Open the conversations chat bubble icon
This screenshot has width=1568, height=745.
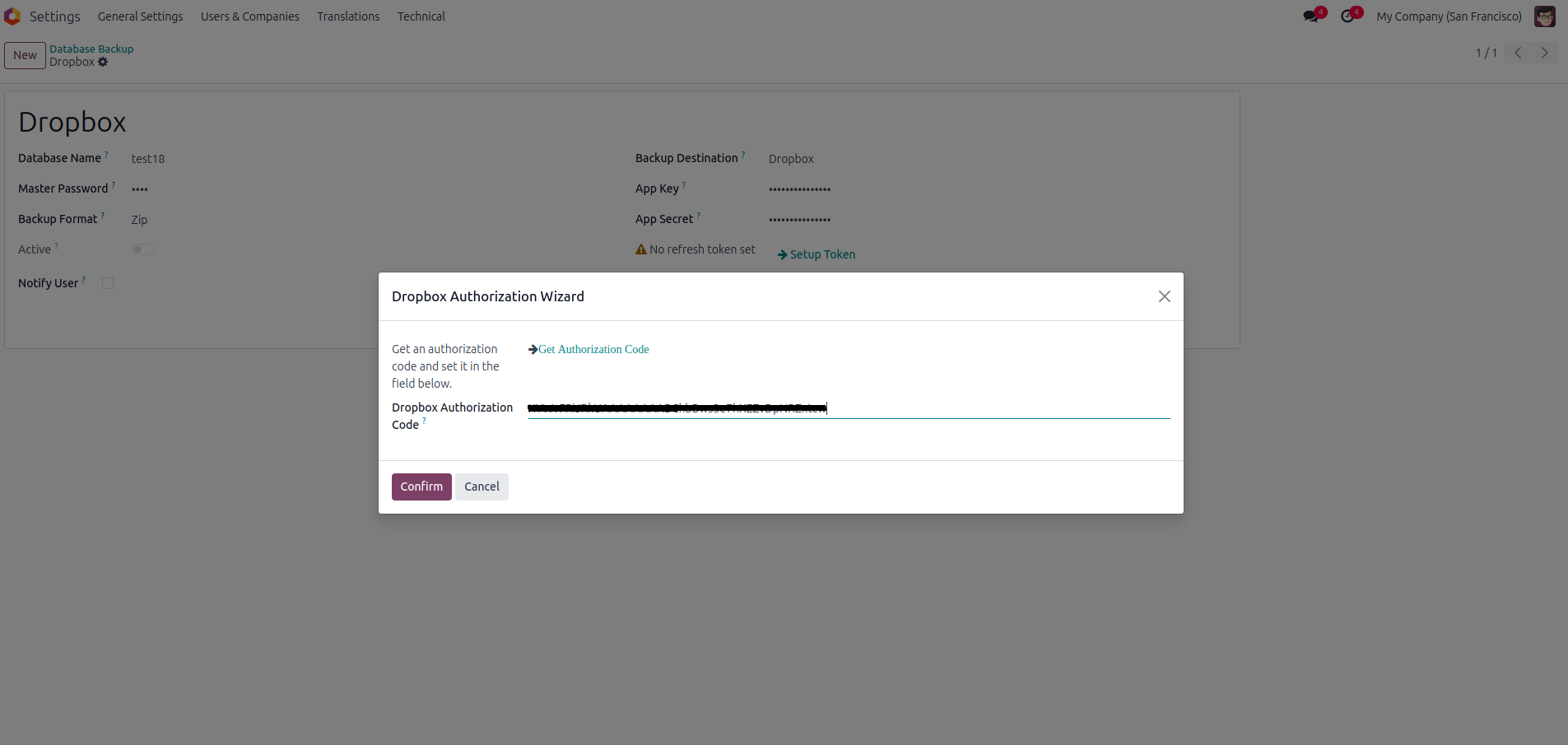(1310, 16)
